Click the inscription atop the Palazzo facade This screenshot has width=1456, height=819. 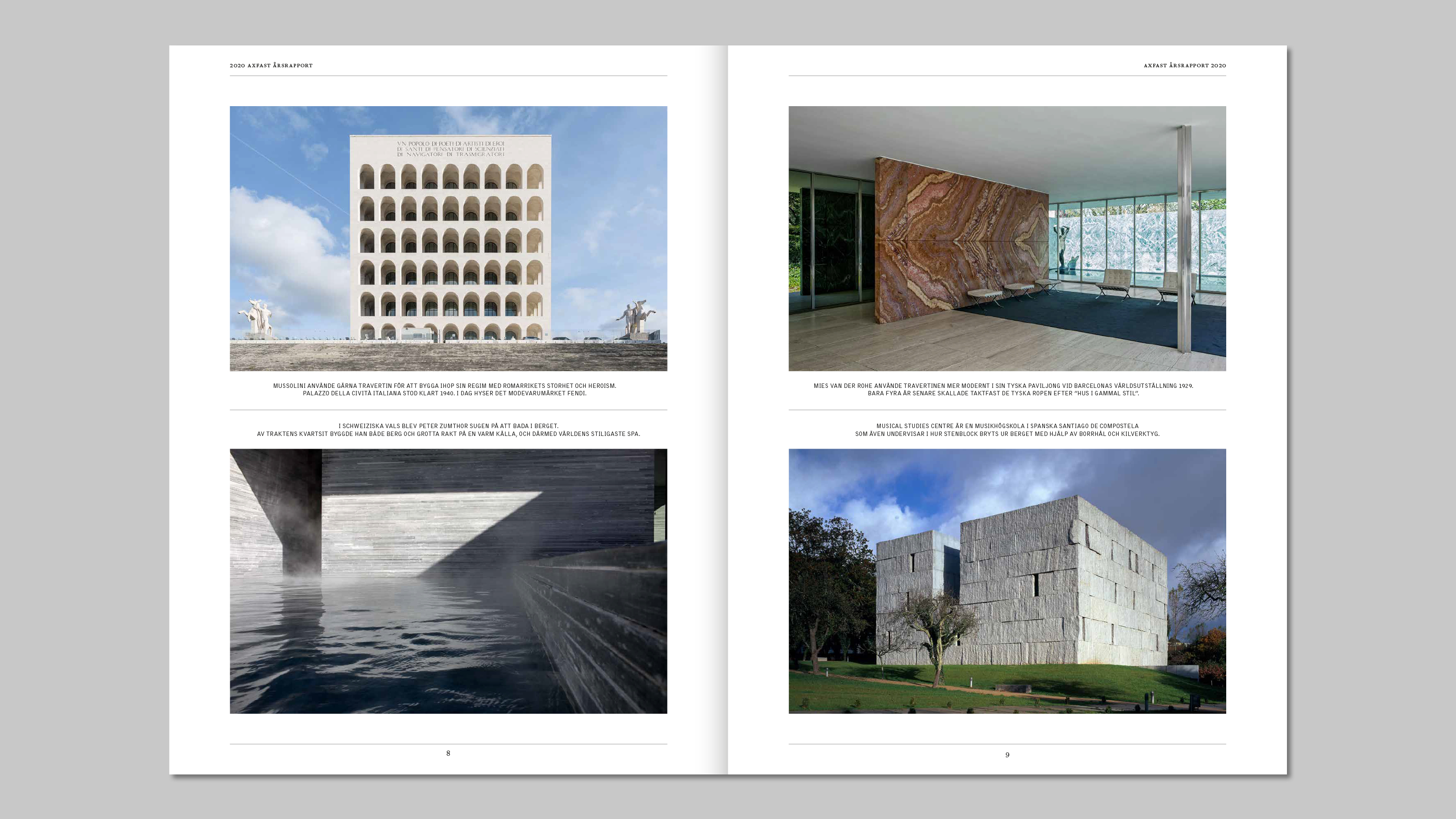tap(450, 149)
